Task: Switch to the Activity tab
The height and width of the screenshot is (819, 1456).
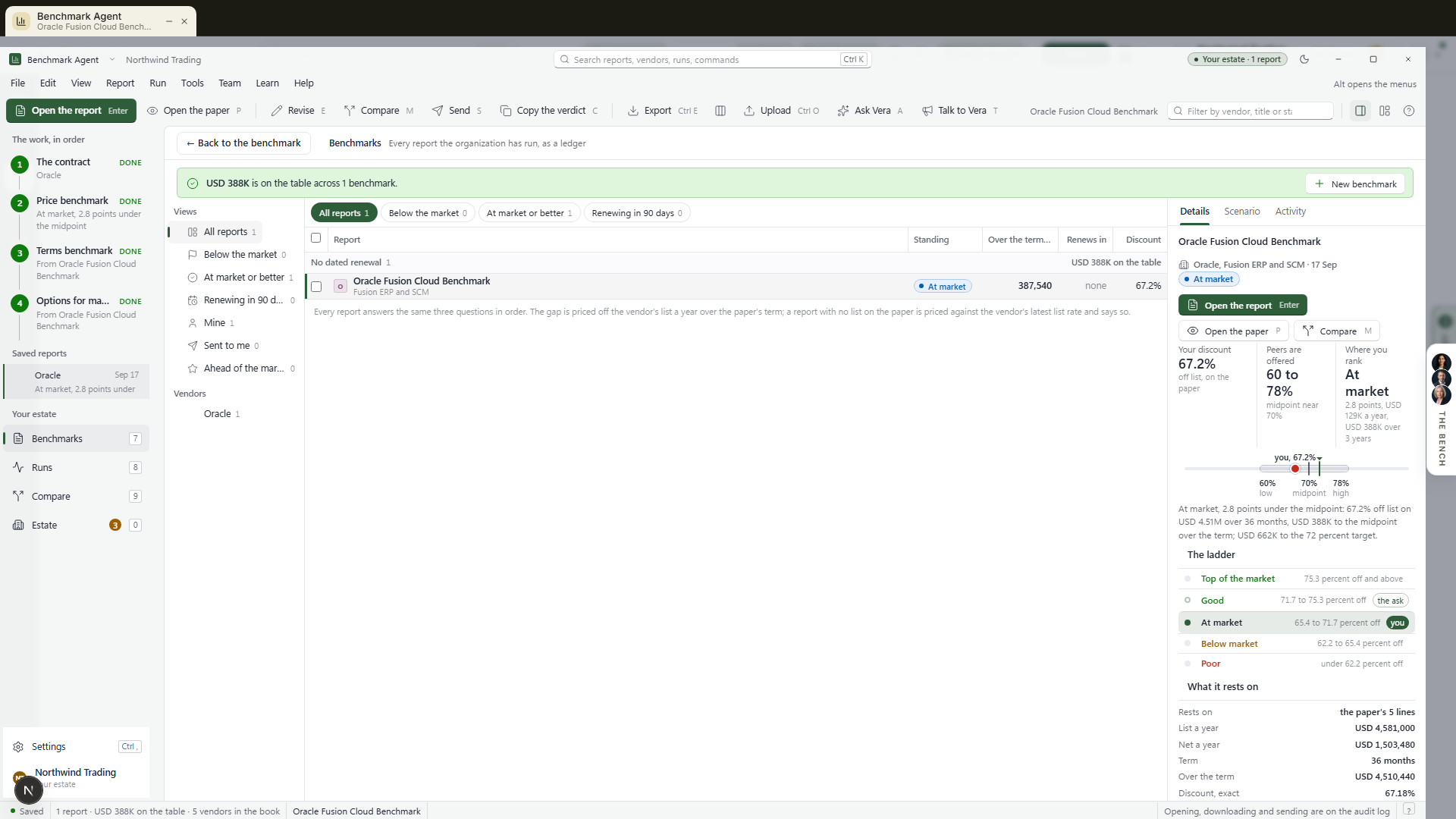Action: point(1290,212)
